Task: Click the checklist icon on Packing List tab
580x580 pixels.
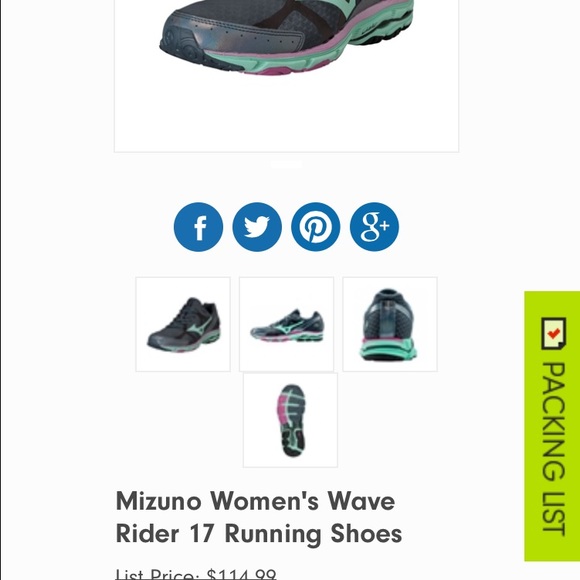Action: (x=553, y=333)
